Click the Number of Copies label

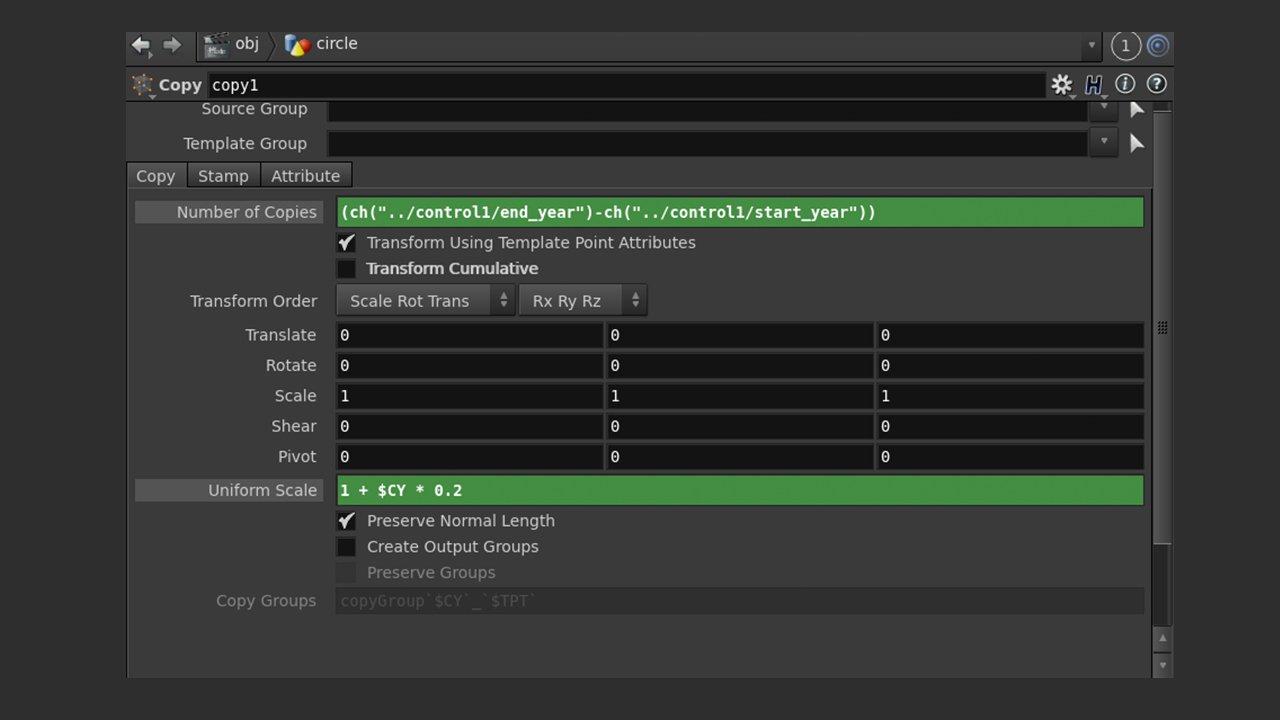click(247, 212)
